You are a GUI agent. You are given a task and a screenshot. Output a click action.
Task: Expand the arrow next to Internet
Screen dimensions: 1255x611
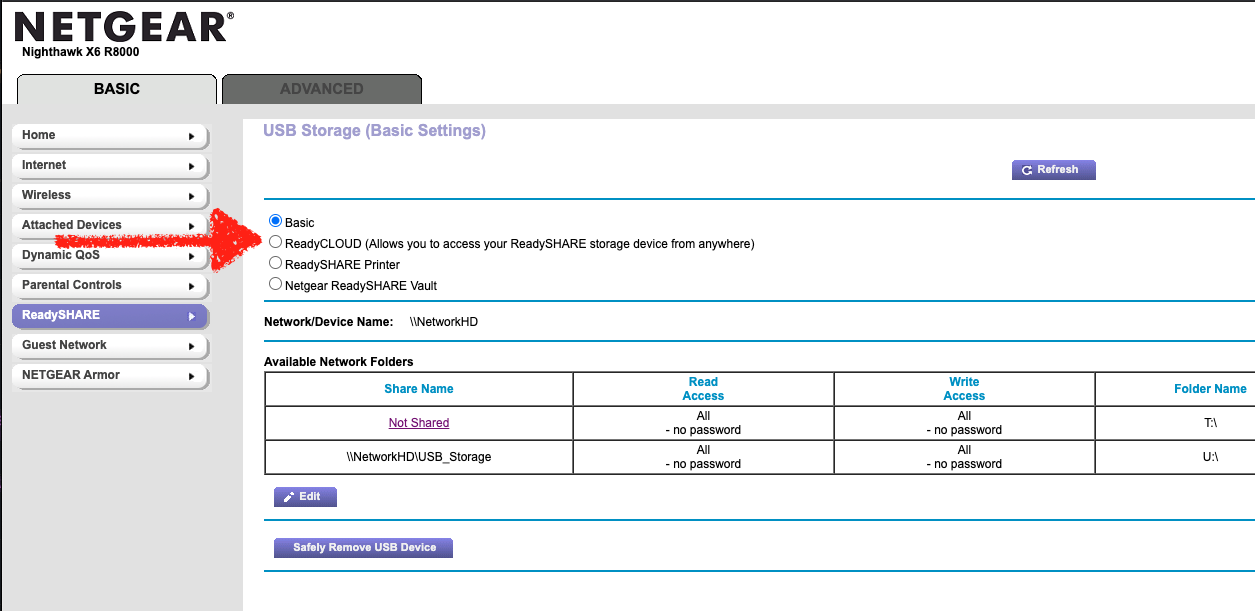[191, 166]
